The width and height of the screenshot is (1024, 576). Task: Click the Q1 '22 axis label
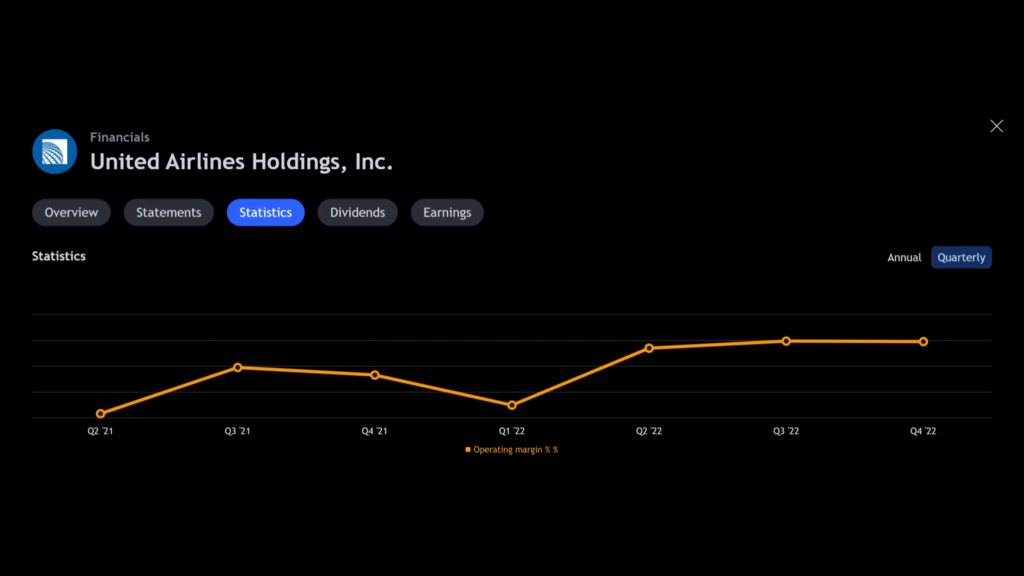point(512,431)
